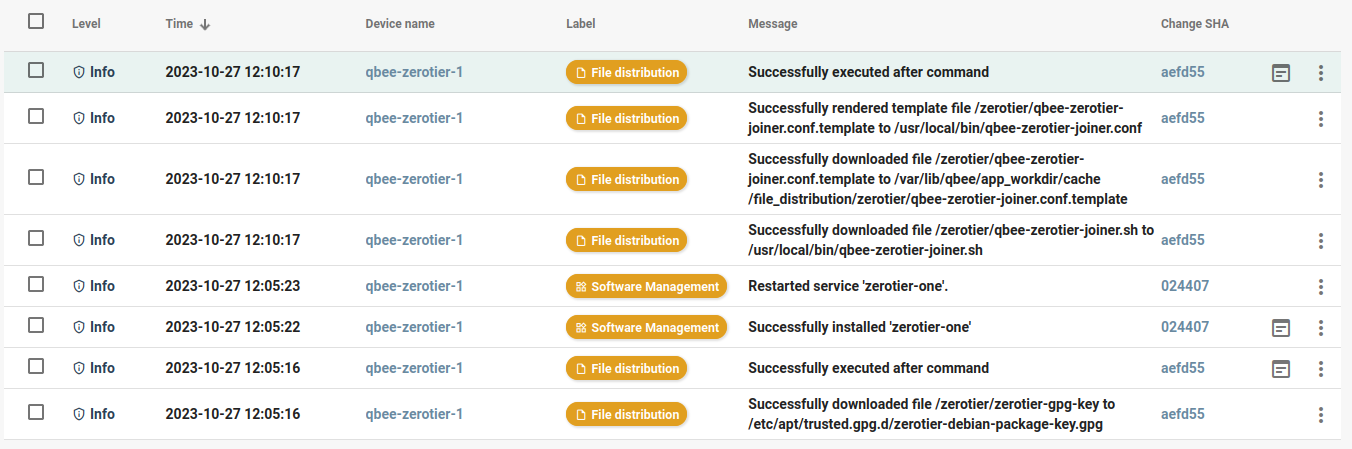The height and width of the screenshot is (449, 1352).
Task: Click File distribution label in zerotier-gpg-key row
Action: pos(627,414)
